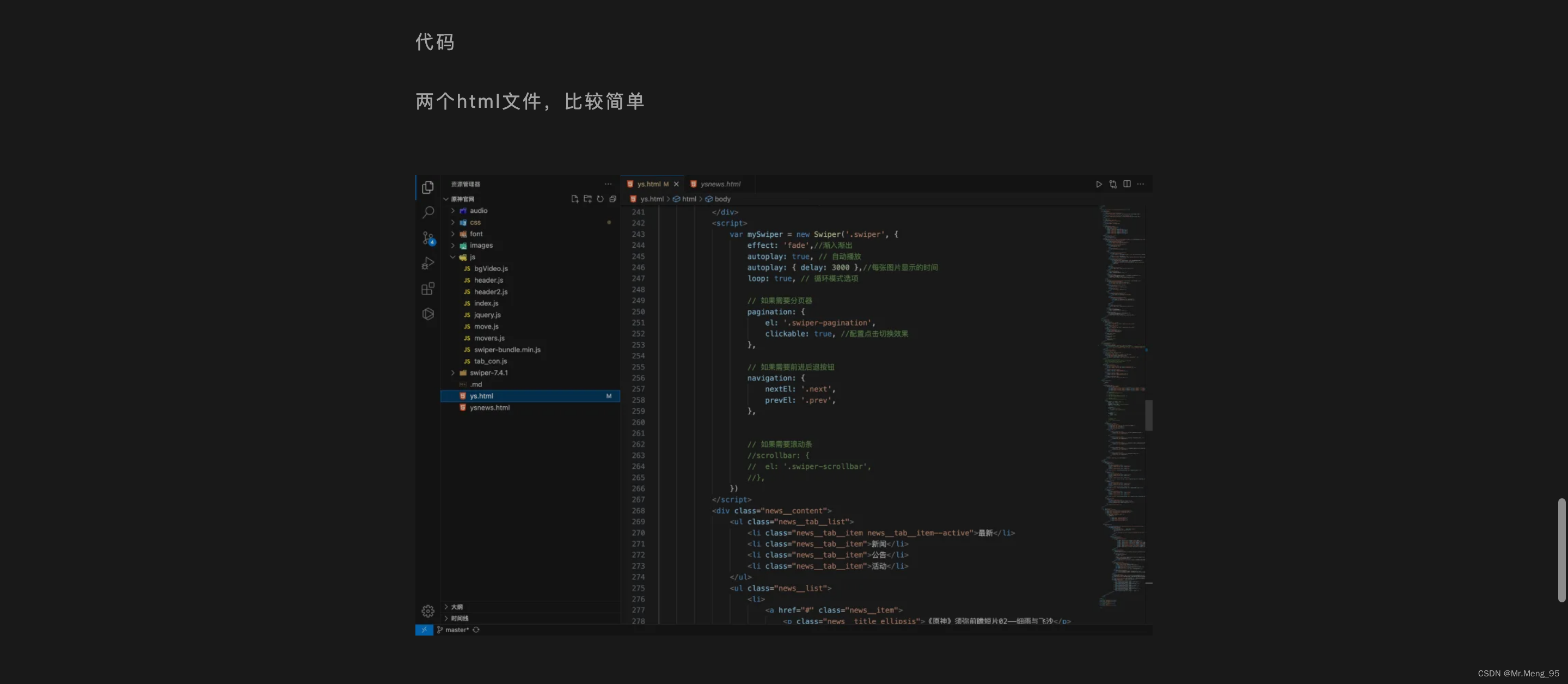
Task: Open the Manage gear icon
Action: [x=428, y=611]
